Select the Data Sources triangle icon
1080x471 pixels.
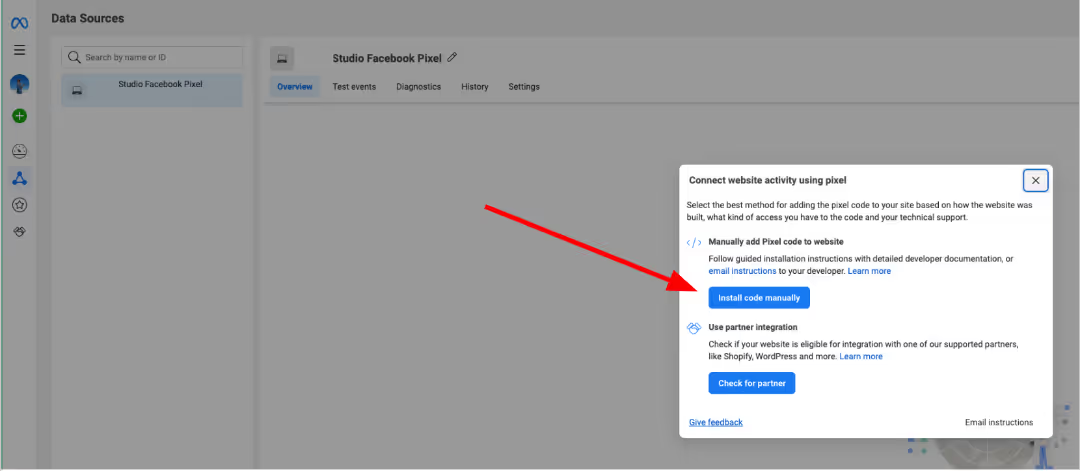pos(19,179)
